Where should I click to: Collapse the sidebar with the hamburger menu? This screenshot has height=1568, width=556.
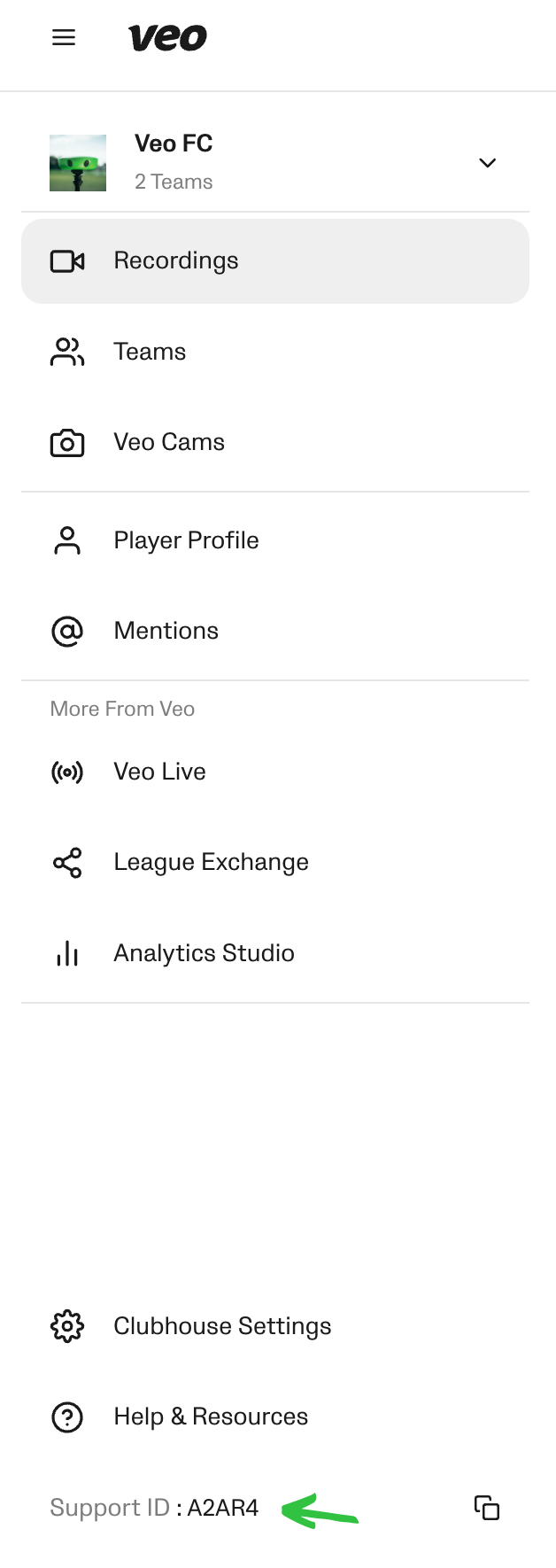point(63,37)
